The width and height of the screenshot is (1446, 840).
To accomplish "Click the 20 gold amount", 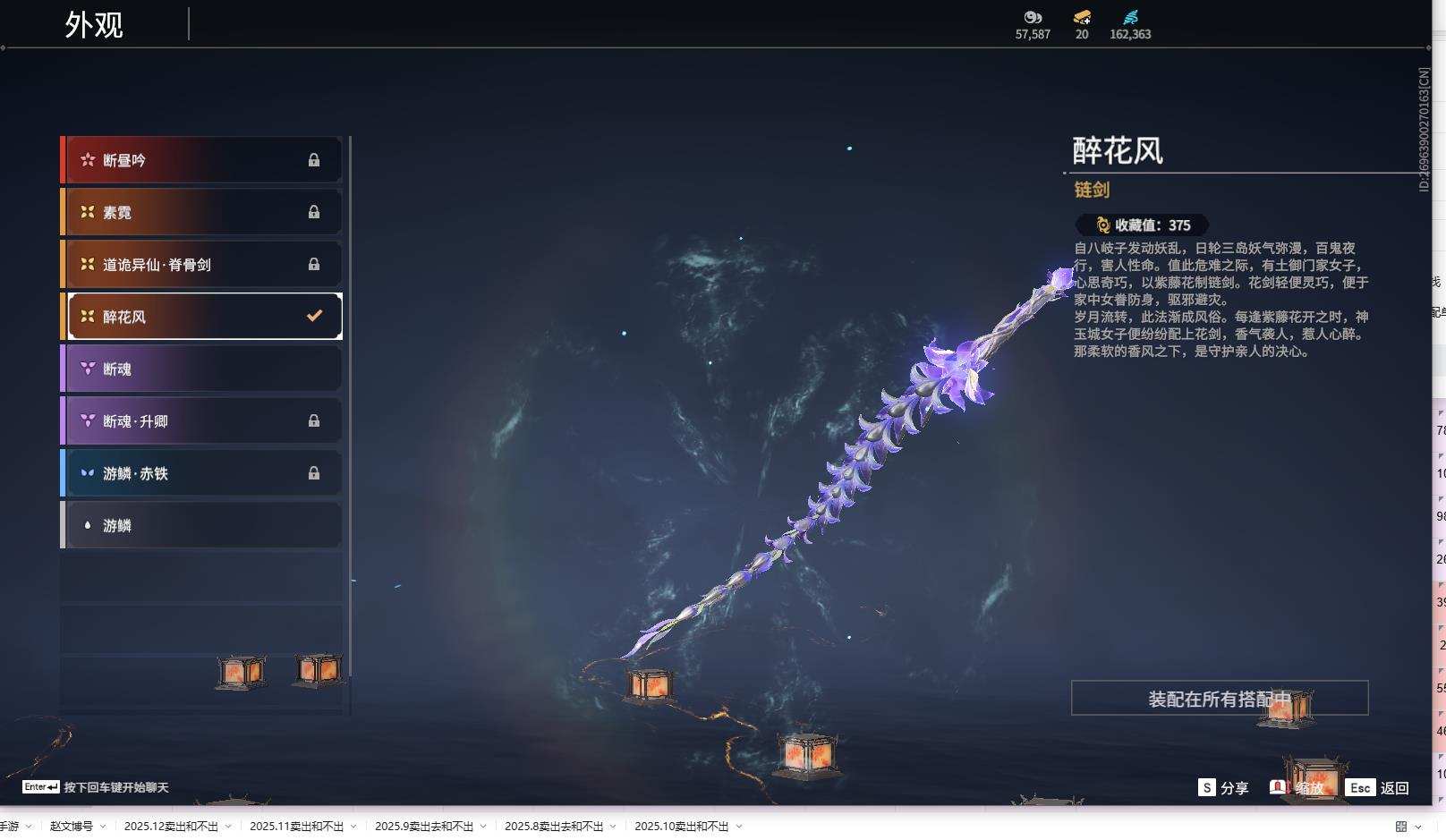I will point(1082,34).
